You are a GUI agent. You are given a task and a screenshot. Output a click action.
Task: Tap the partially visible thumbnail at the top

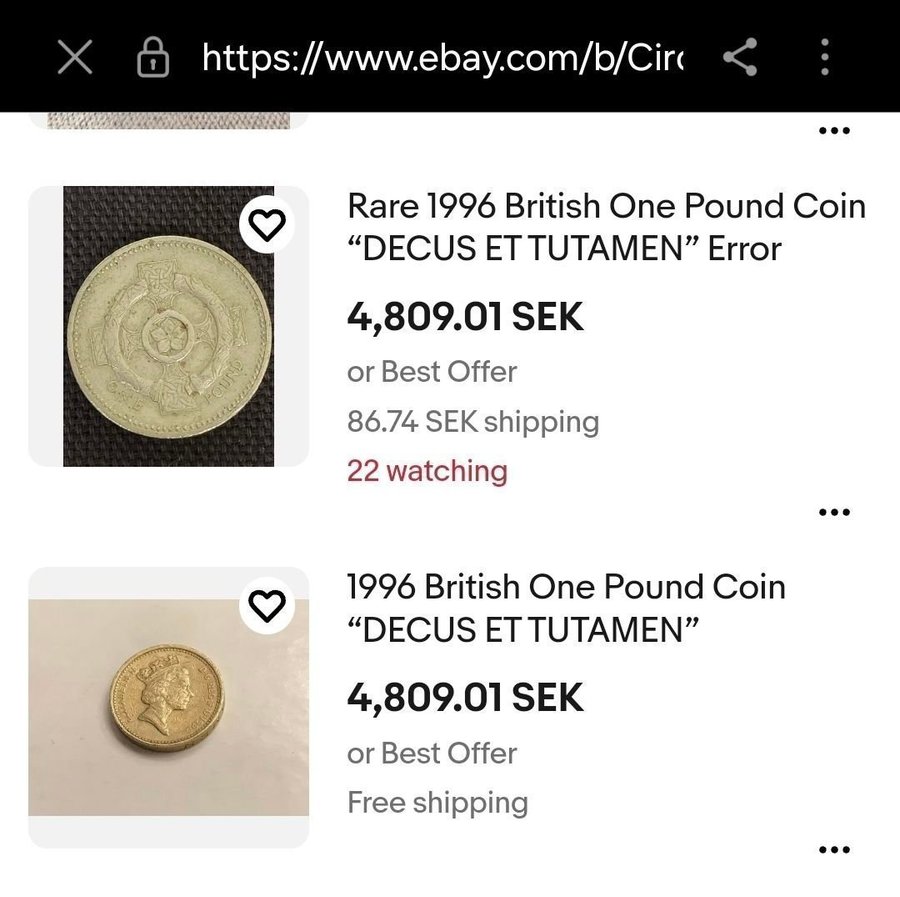168,120
